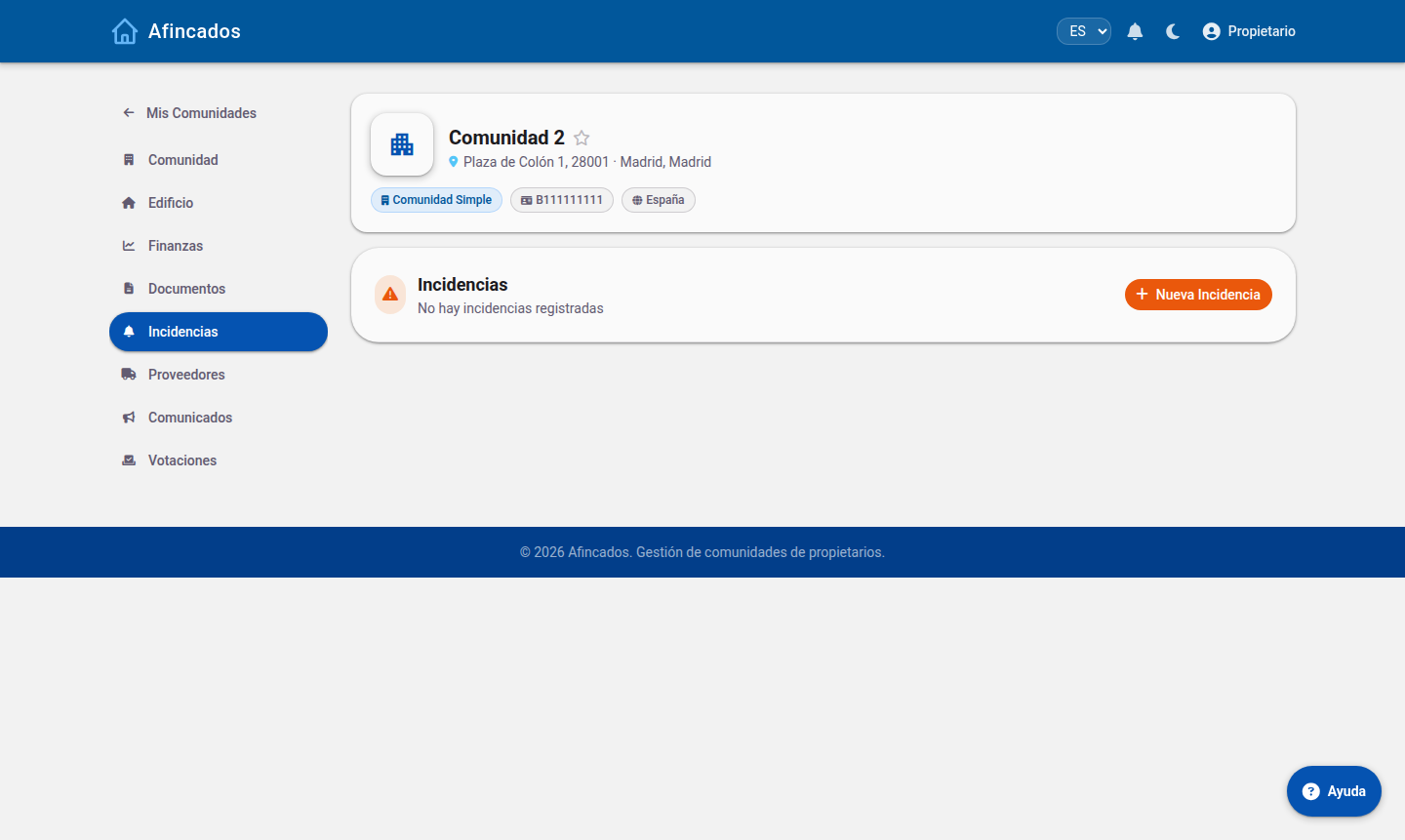The image size is (1405, 840).
Task: Click the B111111111 tax ID badge
Action: click(562, 200)
